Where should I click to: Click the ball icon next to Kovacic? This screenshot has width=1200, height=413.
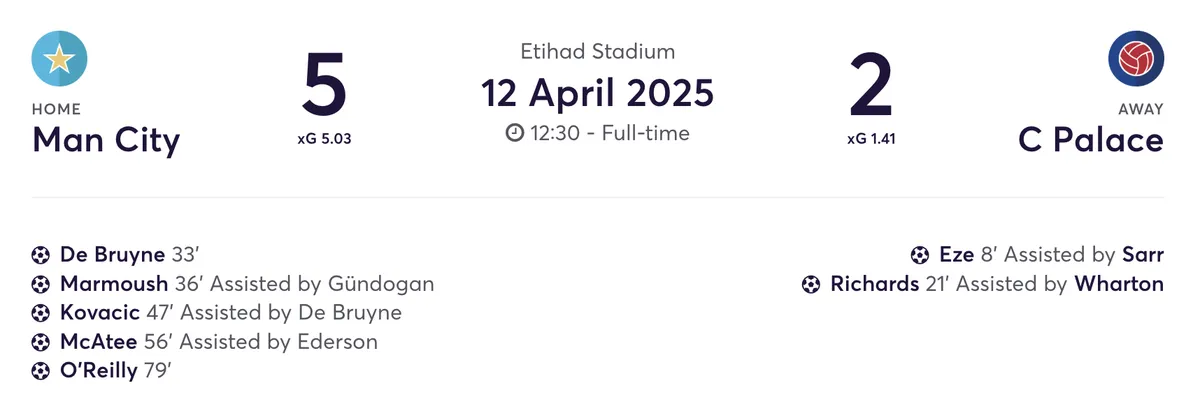pyautogui.click(x=41, y=313)
